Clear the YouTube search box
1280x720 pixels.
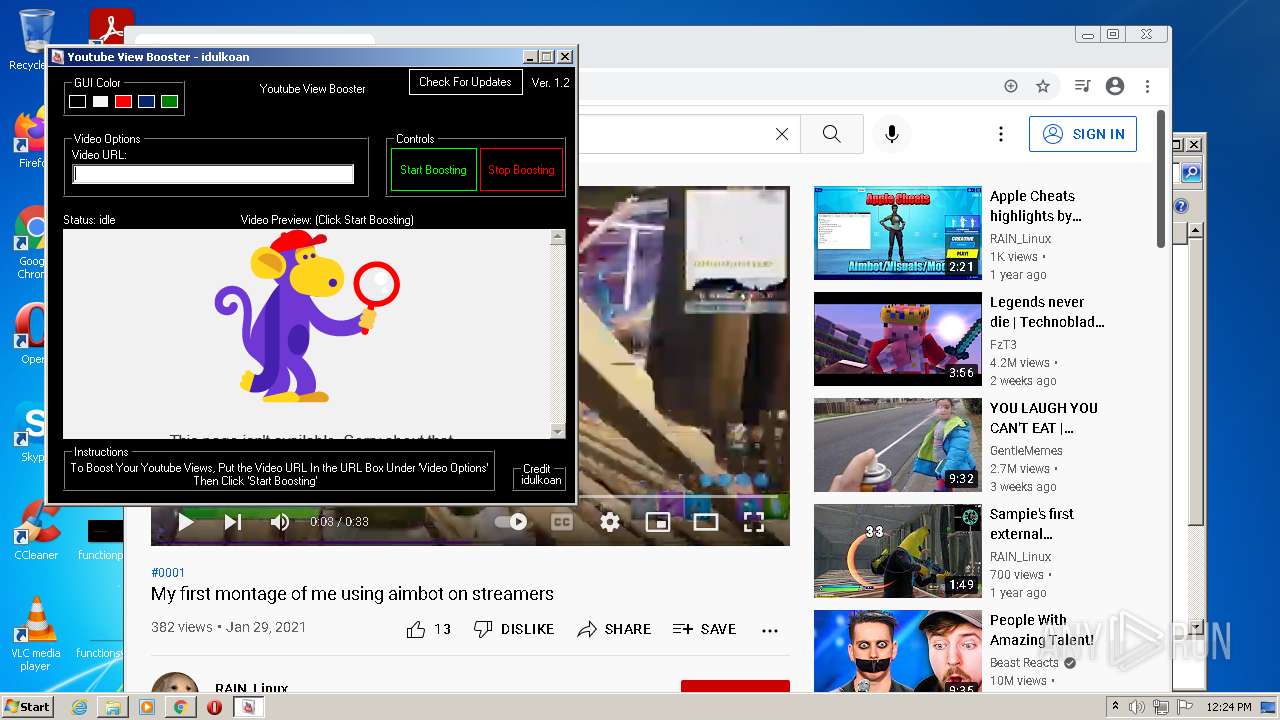(x=782, y=134)
